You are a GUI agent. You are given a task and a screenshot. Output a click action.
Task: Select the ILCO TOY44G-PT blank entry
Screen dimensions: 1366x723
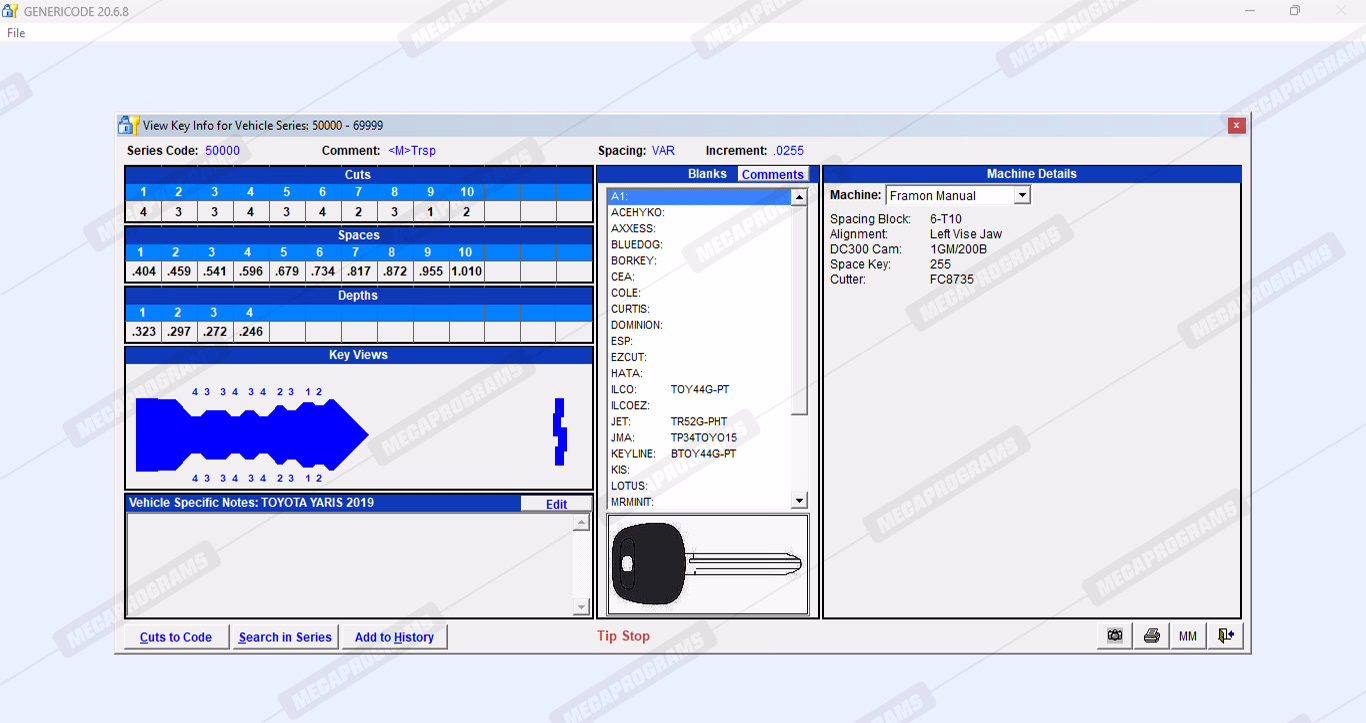(699, 389)
